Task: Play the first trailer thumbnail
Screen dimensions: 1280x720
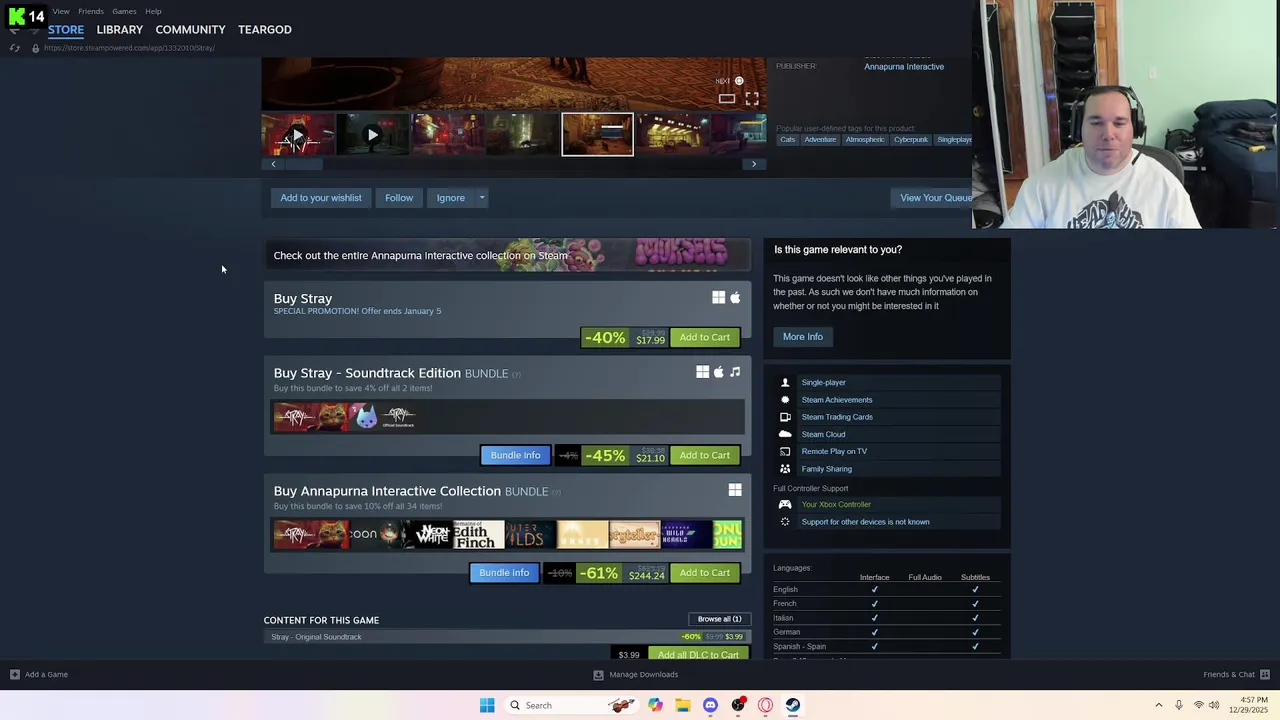Action: (298, 135)
